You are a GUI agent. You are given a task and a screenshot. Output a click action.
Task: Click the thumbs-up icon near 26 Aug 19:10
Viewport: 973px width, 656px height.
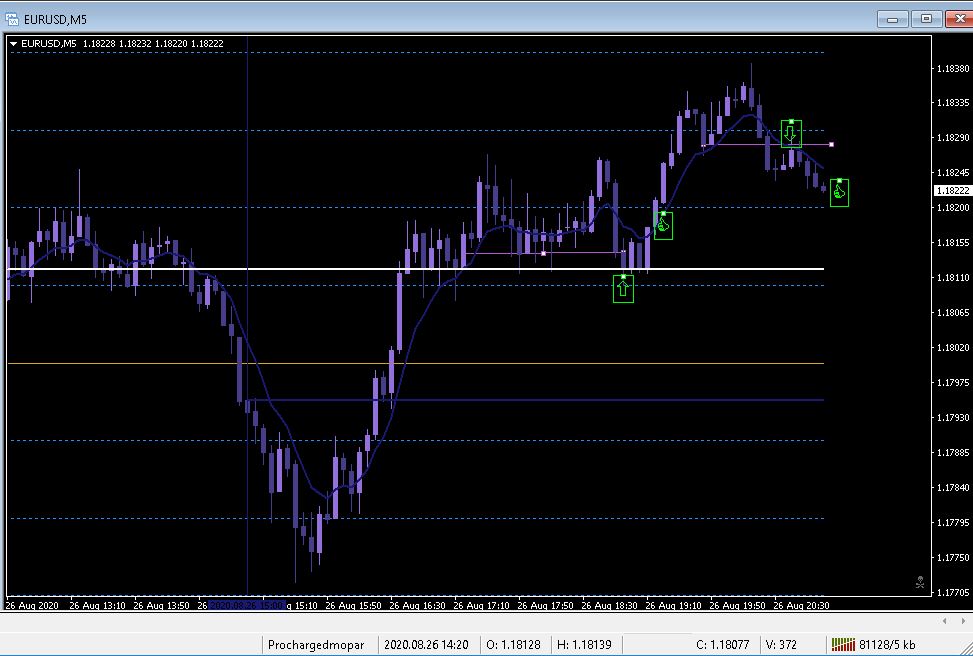(x=663, y=226)
